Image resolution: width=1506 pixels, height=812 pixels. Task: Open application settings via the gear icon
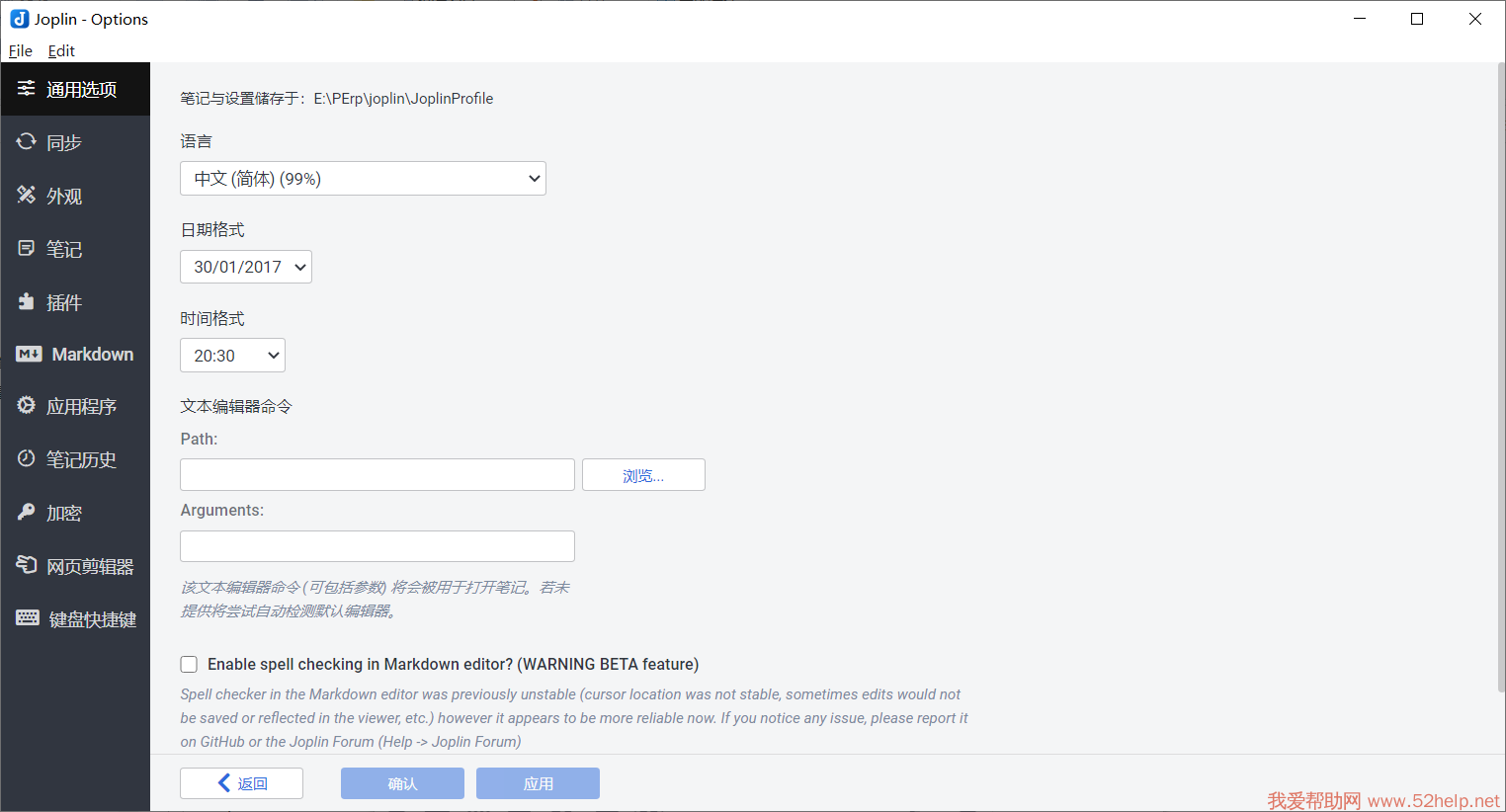(27, 405)
